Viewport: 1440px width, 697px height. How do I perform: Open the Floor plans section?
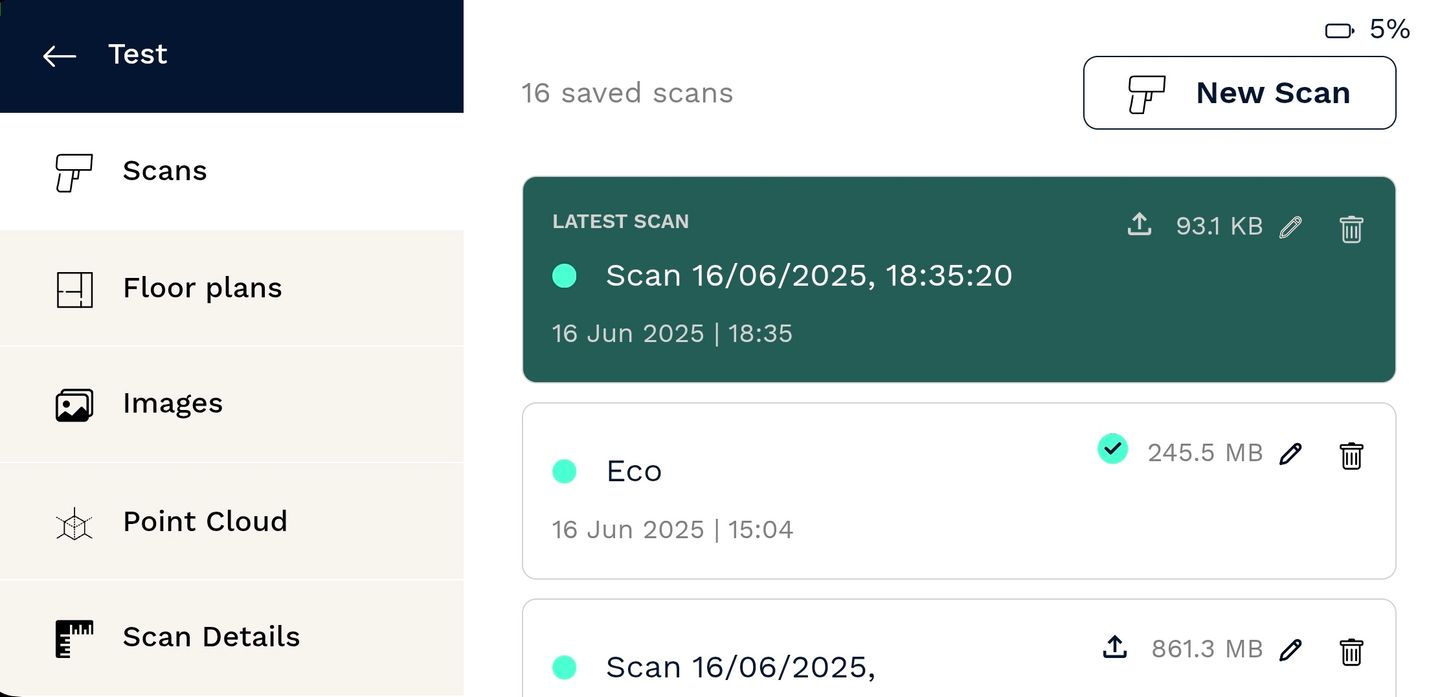[x=232, y=288]
